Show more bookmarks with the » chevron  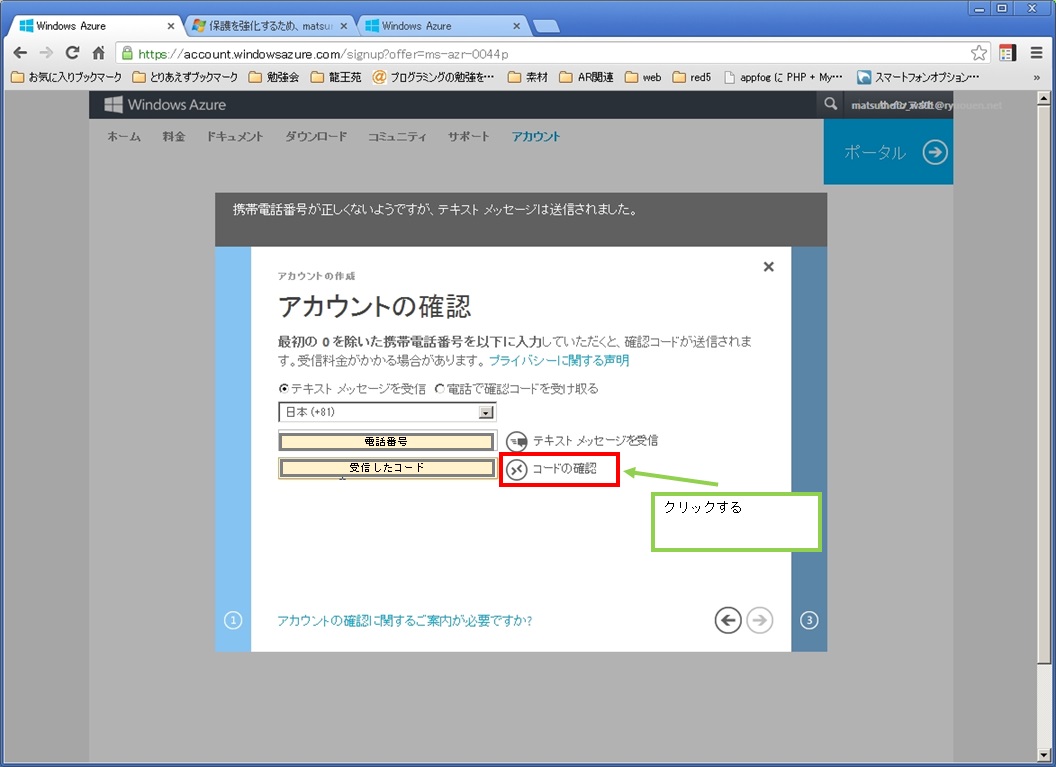click(x=1036, y=77)
